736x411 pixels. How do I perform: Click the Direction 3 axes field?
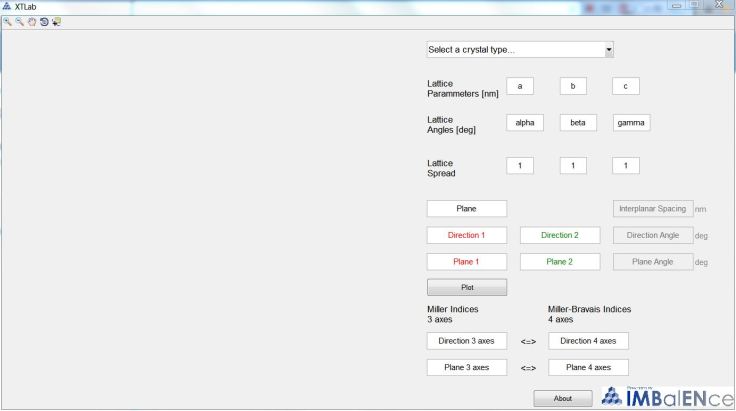coord(466,341)
